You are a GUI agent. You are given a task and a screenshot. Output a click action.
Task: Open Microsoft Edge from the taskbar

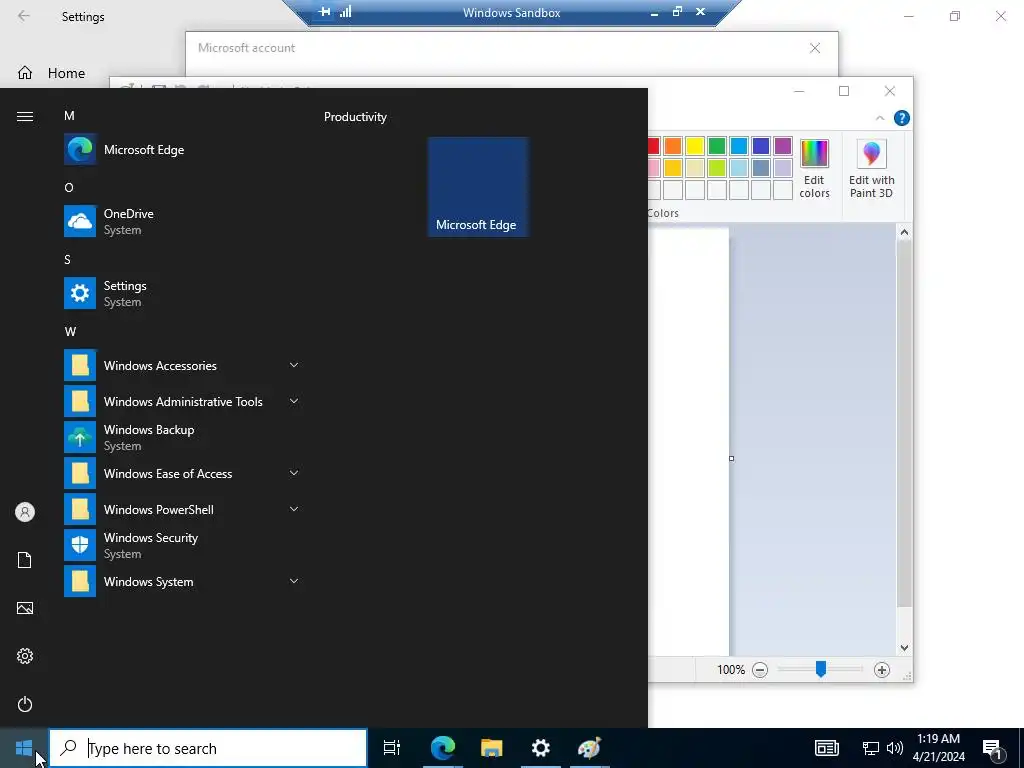click(x=443, y=748)
